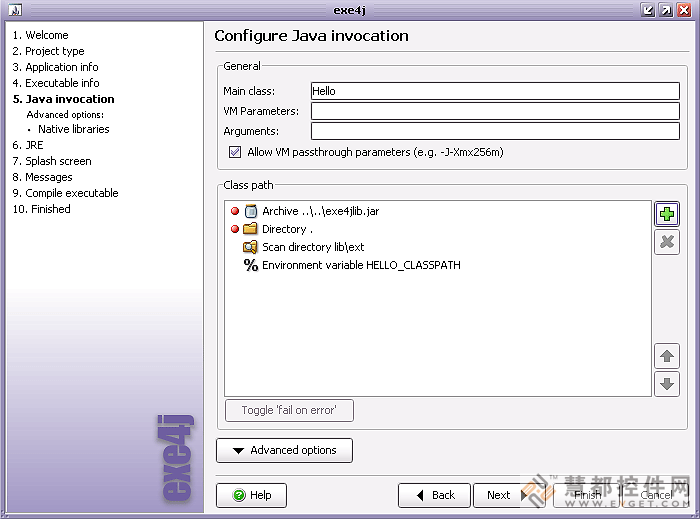The image size is (700, 519).
Task: Go to step 2. Project type
Action: 48,51
